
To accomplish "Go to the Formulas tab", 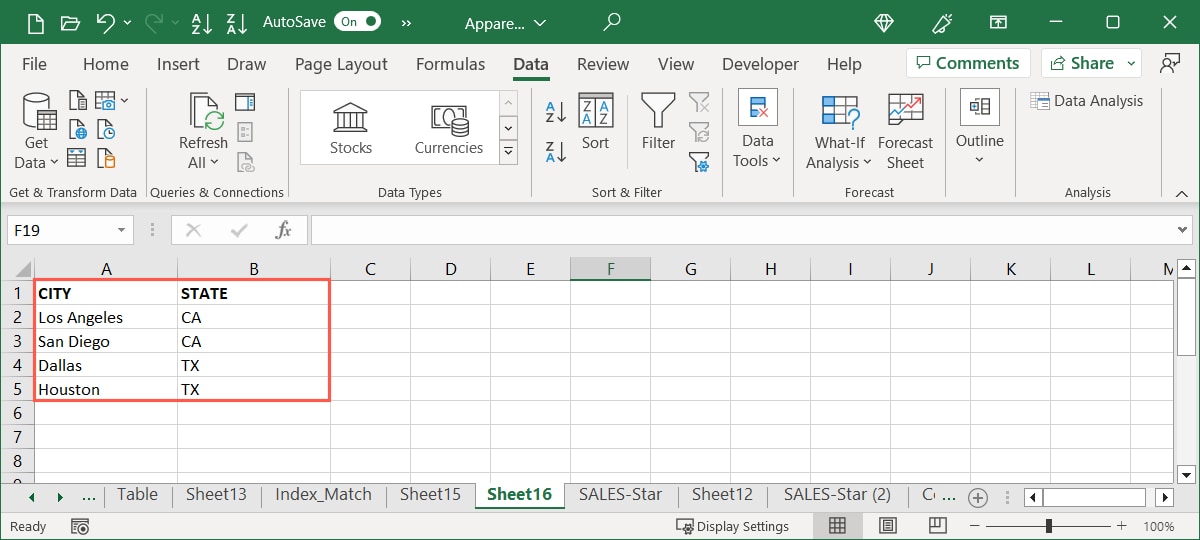I will pyautogui.click(x=450, y=64).
